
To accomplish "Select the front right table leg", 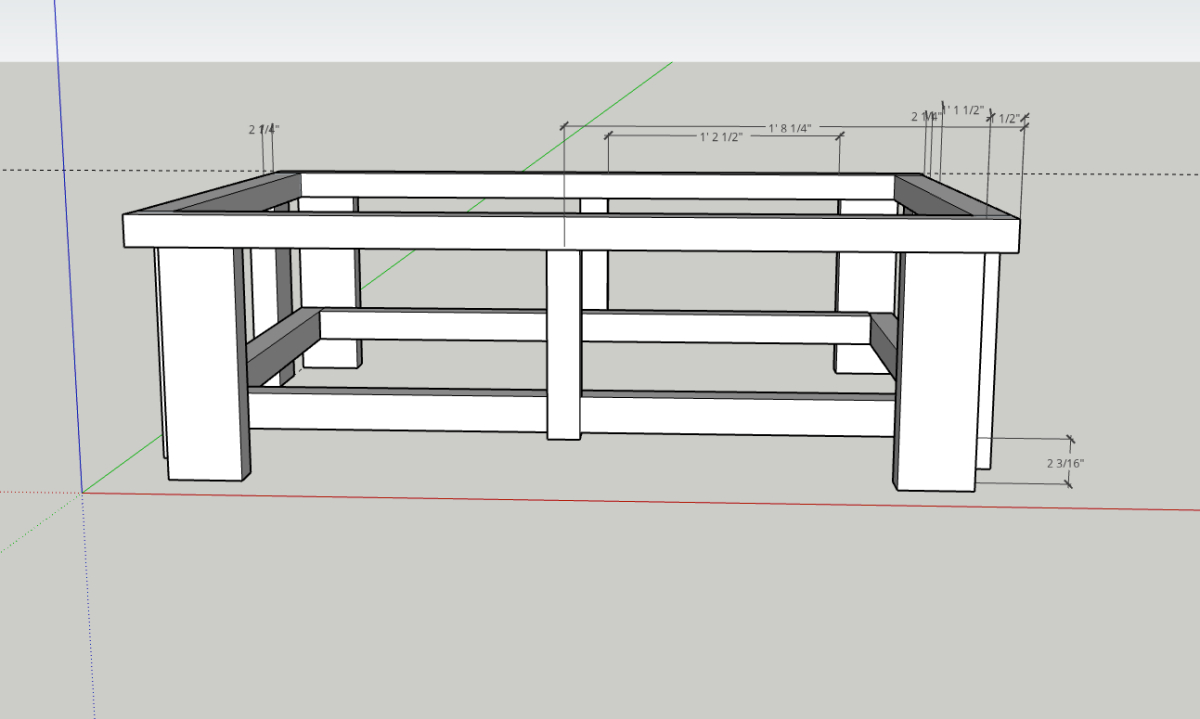I will (x=935, y=370).
